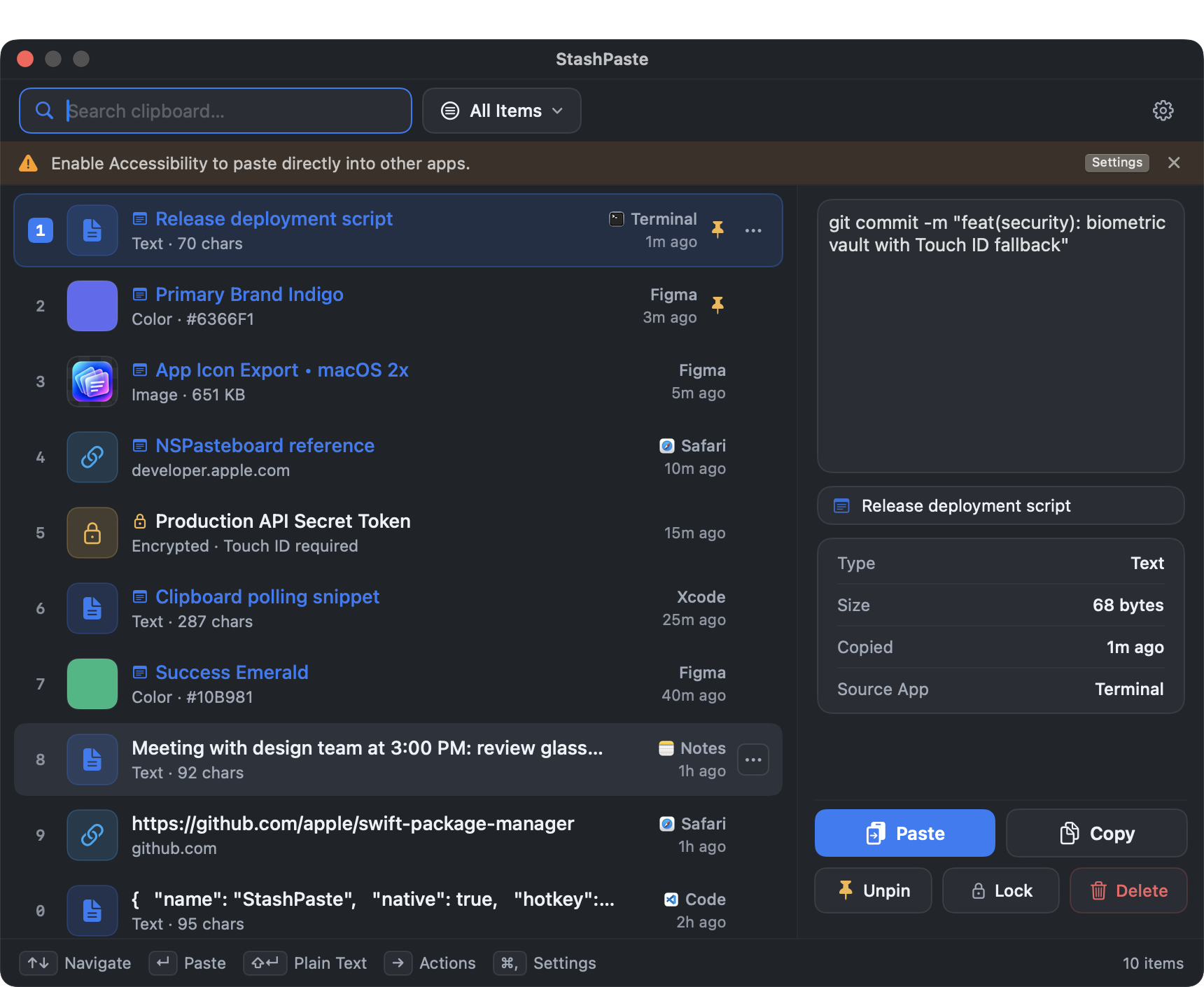
Task: Edit the Release deployment script name field
Action: pyautogui.click(x=1001, y=505)
